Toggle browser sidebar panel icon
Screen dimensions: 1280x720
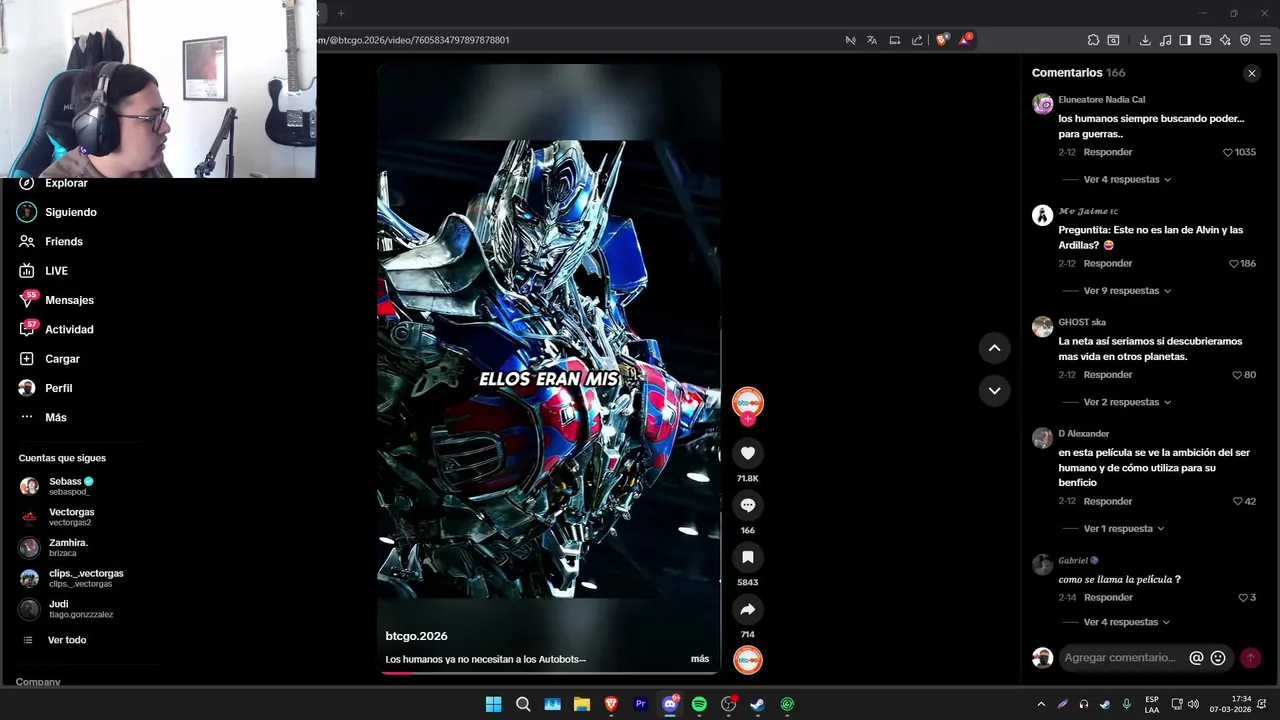1185,40
